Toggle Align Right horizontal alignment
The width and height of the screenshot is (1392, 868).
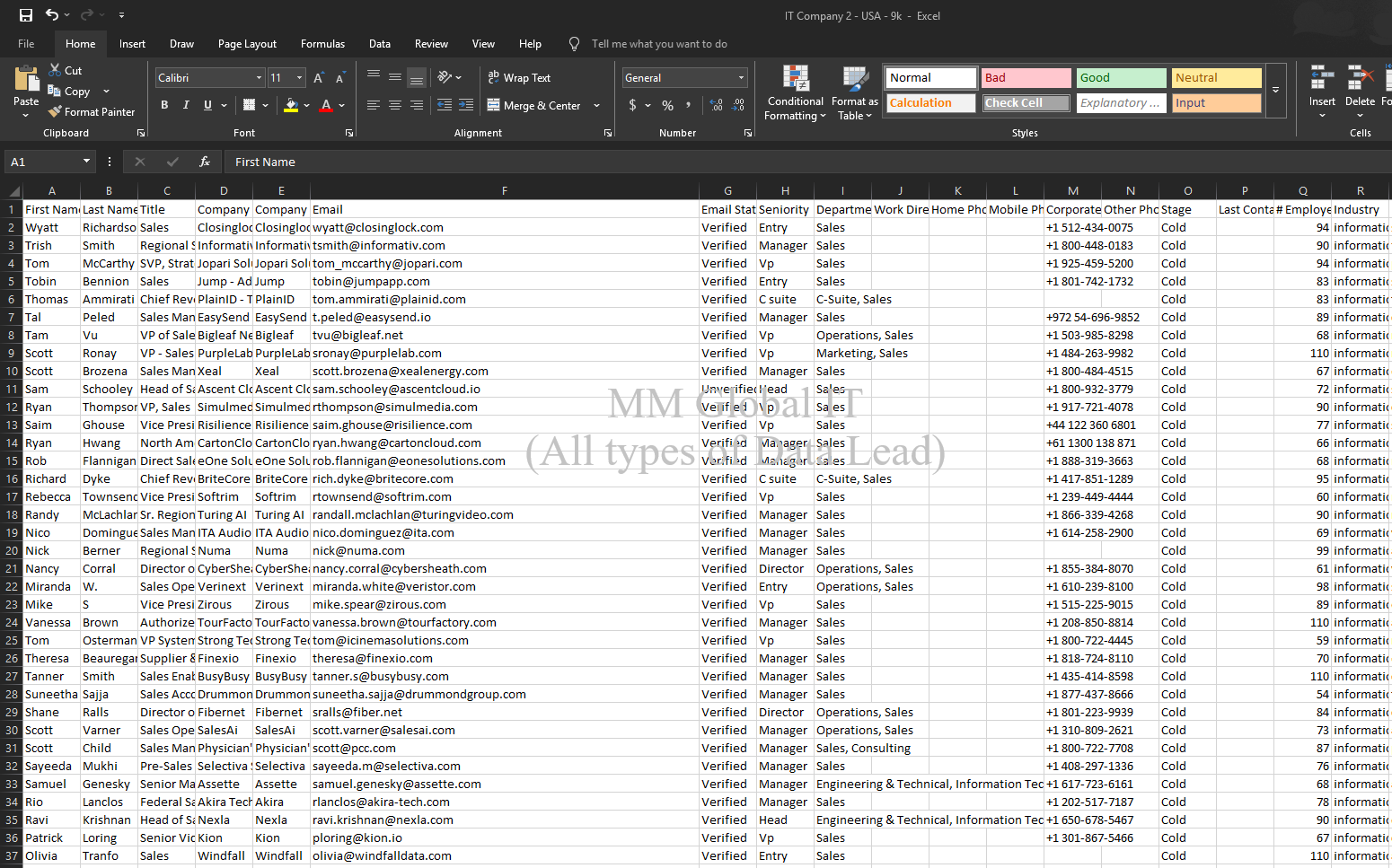pos(417,105)
